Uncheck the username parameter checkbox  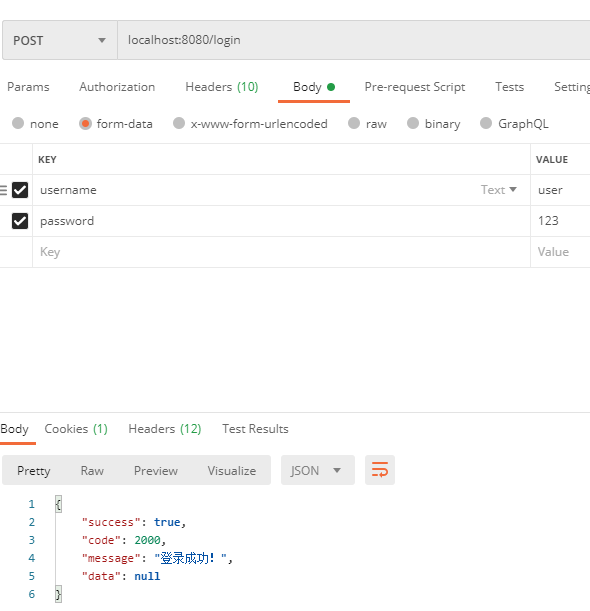20,190
